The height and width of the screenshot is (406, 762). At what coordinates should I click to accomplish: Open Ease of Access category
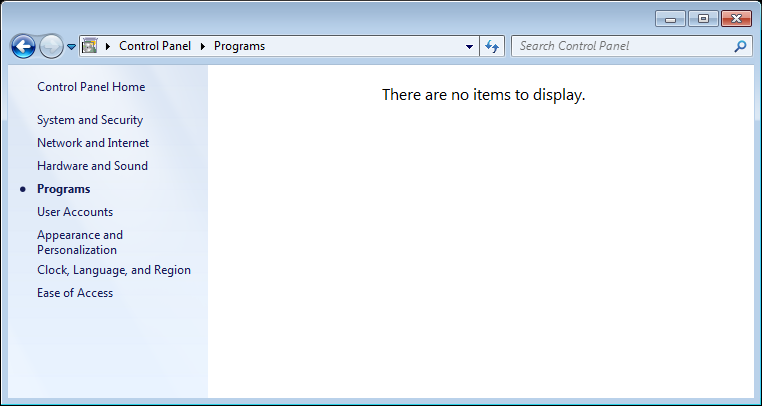pyautogui.click(x=75, y=293)
